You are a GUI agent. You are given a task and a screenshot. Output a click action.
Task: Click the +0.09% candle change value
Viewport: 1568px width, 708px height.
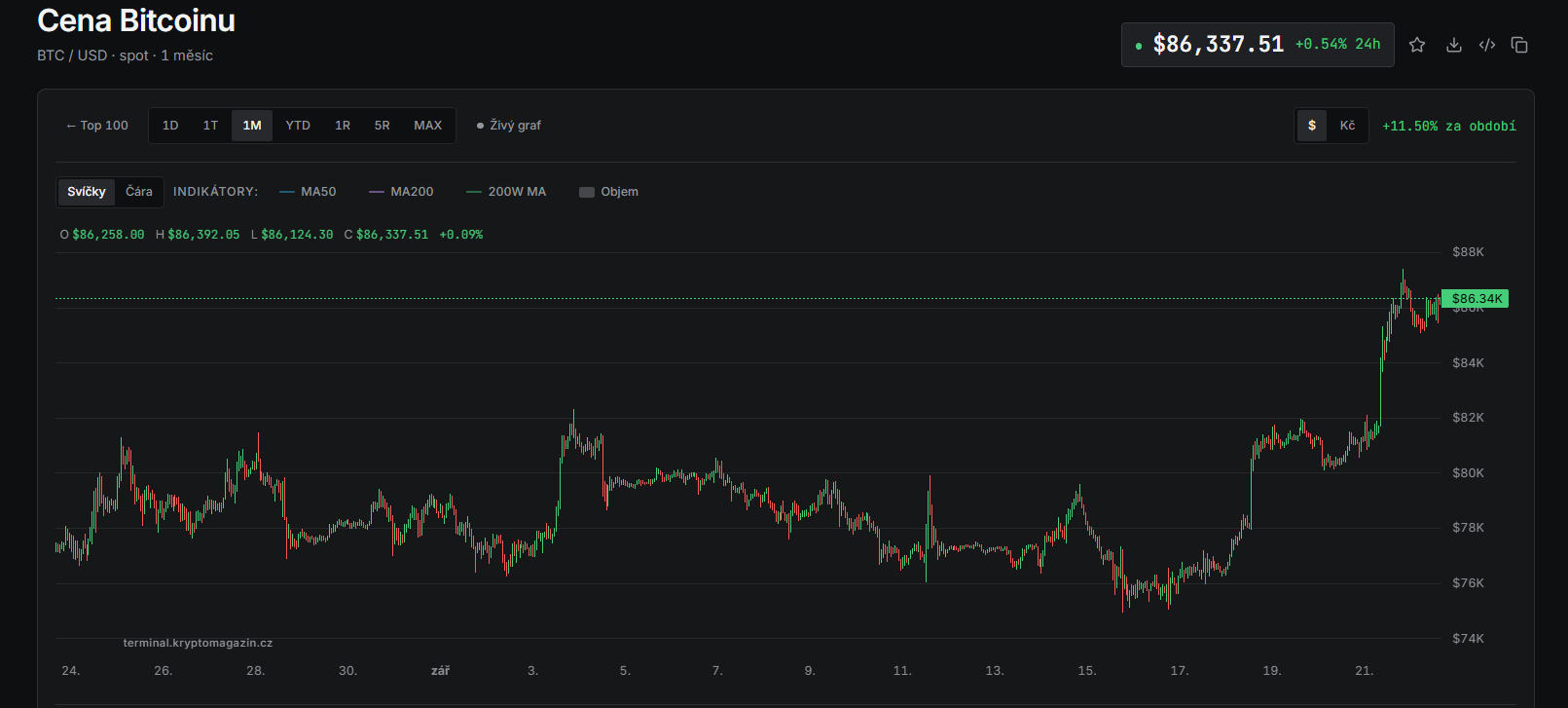click(461, 235)
